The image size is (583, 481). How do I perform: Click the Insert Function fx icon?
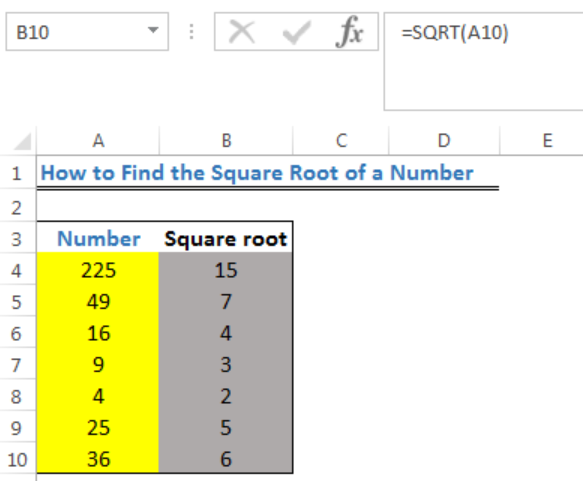(349, 32)
